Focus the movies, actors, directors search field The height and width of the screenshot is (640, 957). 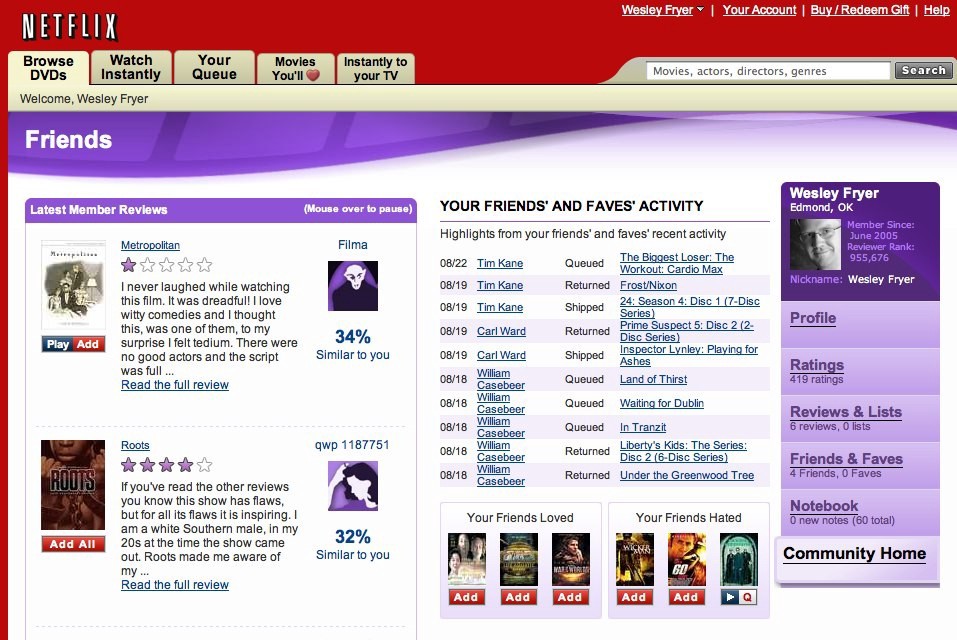(768, 71)
